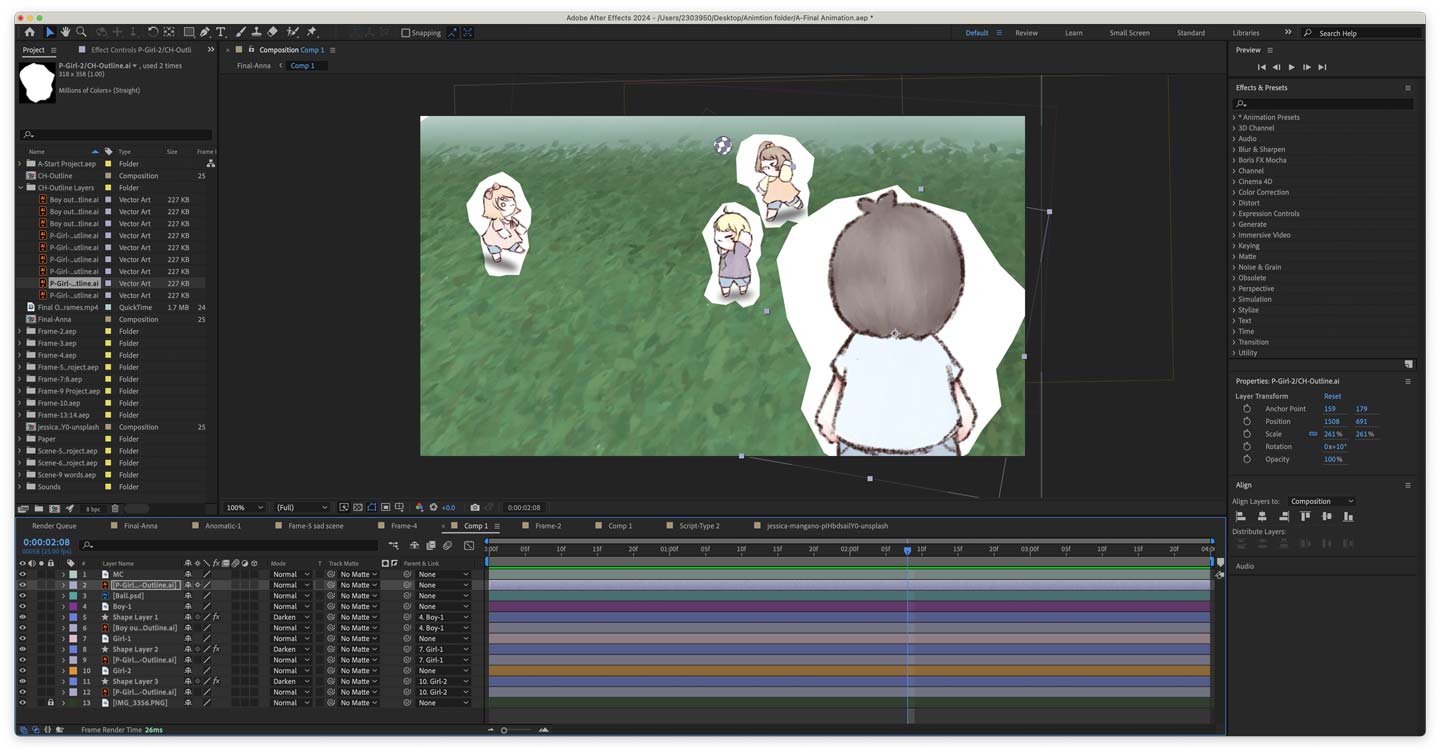Select the Hand tool
Viewport: 1440px width, 753px height.
point(65,32)
